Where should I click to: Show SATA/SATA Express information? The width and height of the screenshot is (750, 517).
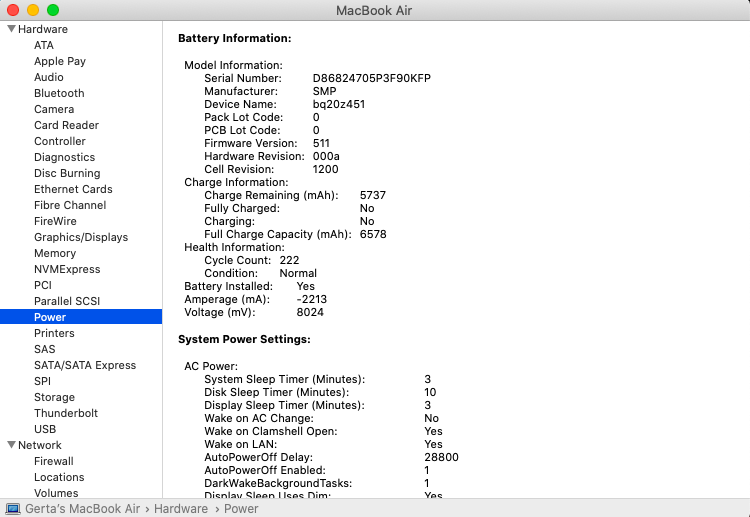pyautogui.click(x=85, y=365)
